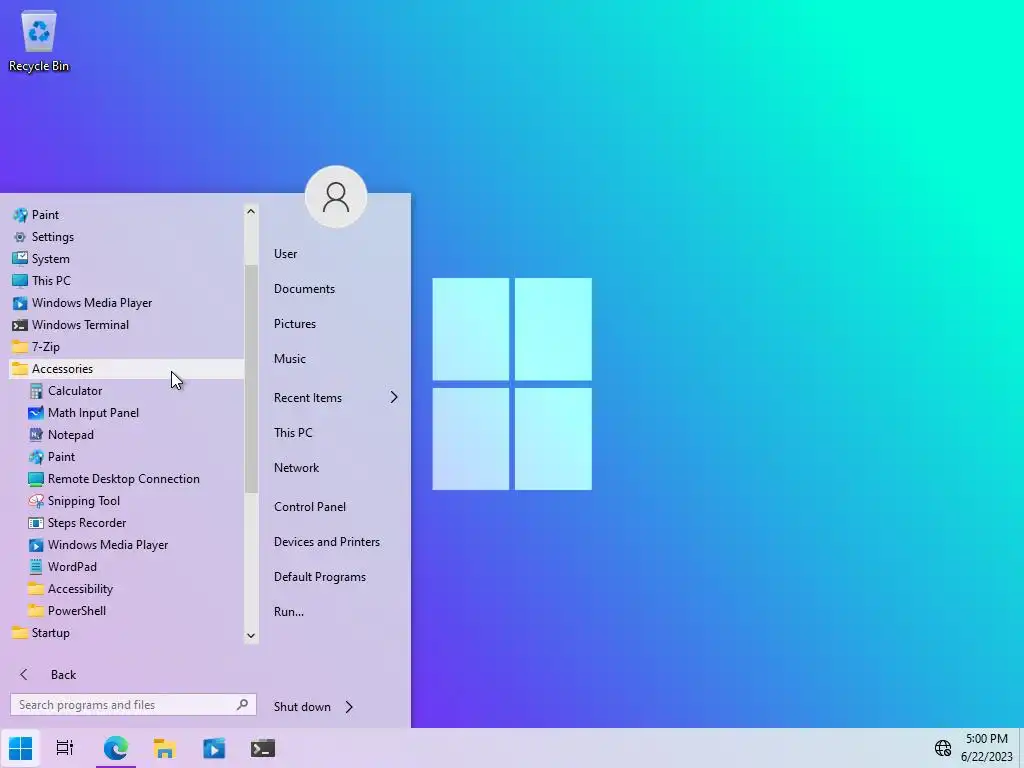The height and width of the screenshot is (768, 1024).
Task: Open Media Player from the taskbar
Action: [x=214, y=748]
